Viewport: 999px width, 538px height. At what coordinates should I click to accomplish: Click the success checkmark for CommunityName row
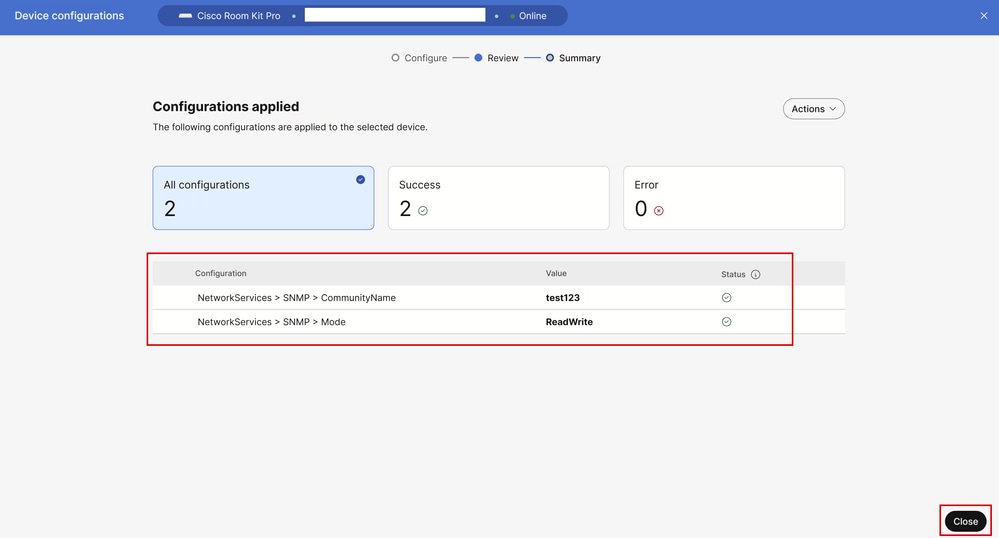(x=726, y=298)
